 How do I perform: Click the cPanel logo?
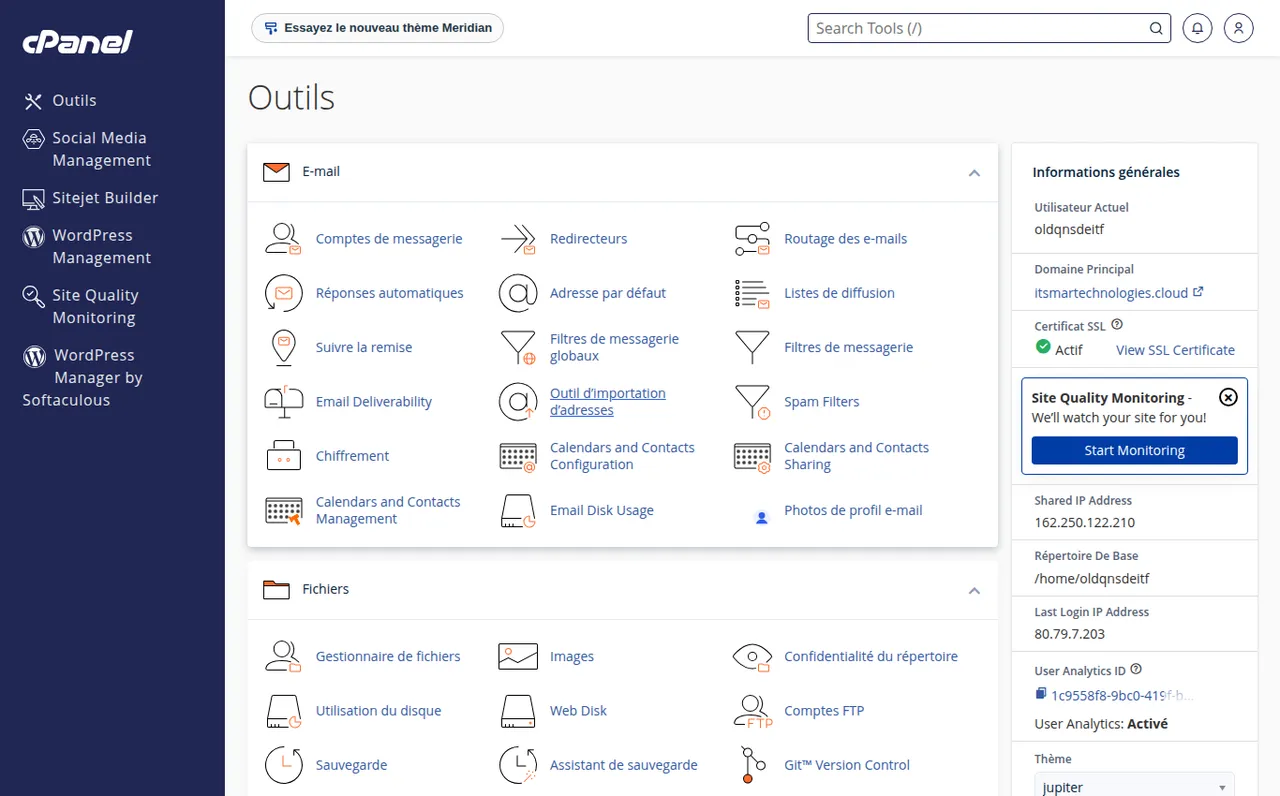point(77,42)
